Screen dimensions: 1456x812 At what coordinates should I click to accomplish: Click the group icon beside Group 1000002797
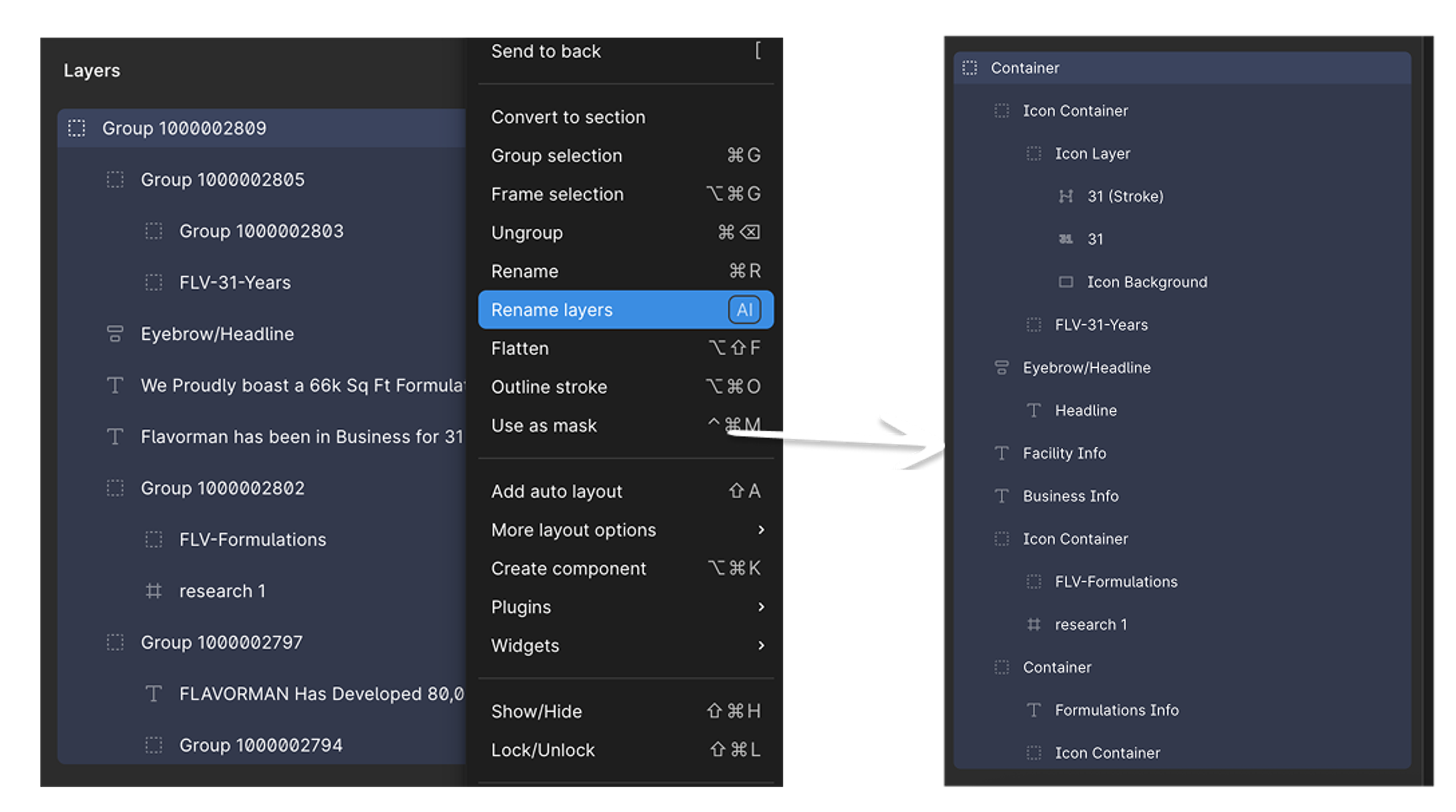click(x=115, y=643)
